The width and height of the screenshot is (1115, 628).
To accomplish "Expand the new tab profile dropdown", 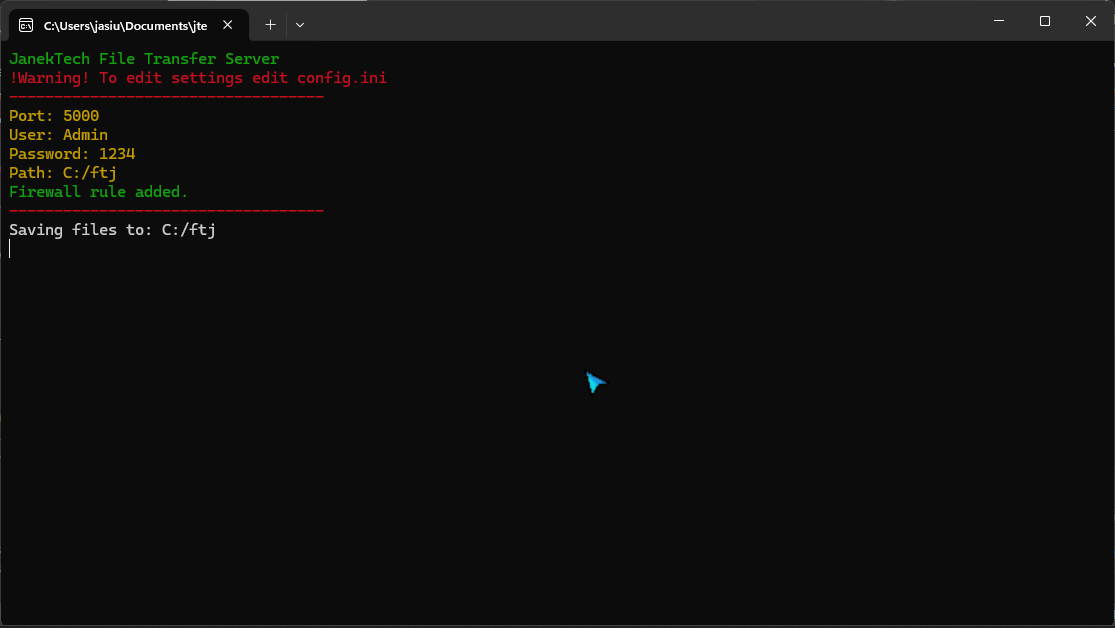I will (300, 25).
